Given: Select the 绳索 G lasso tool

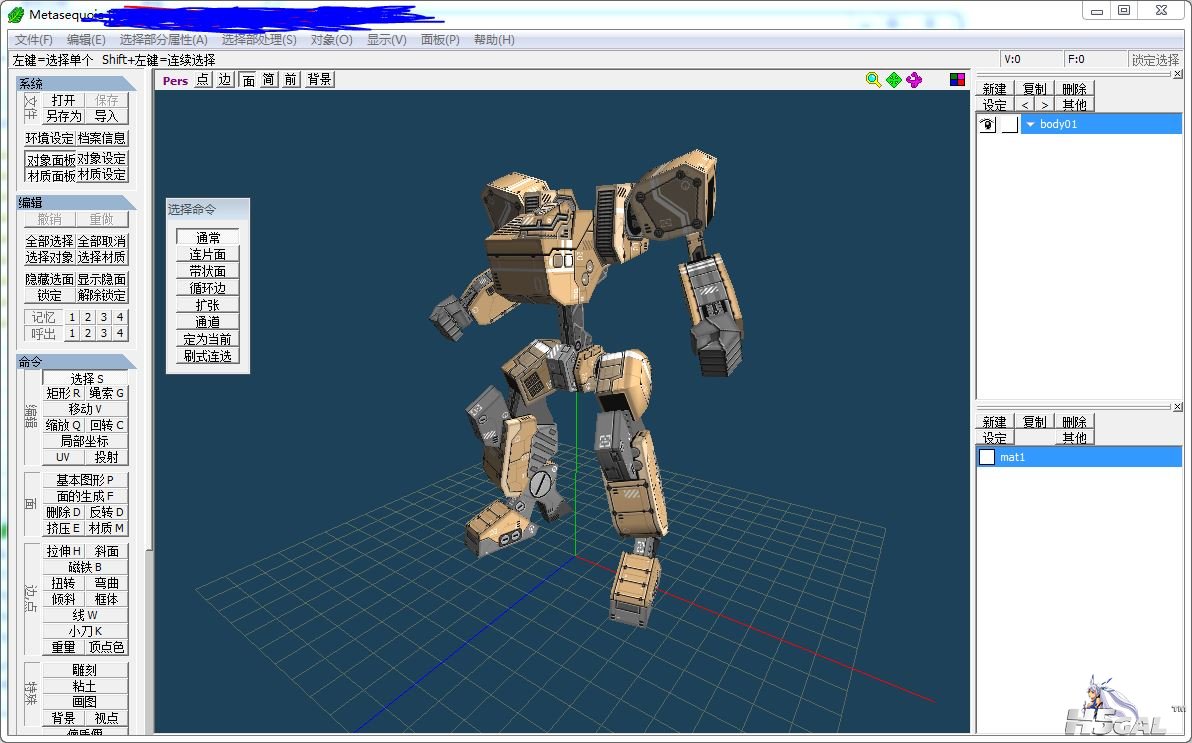Looking at the screenshot, I should [x=106, y=393].
